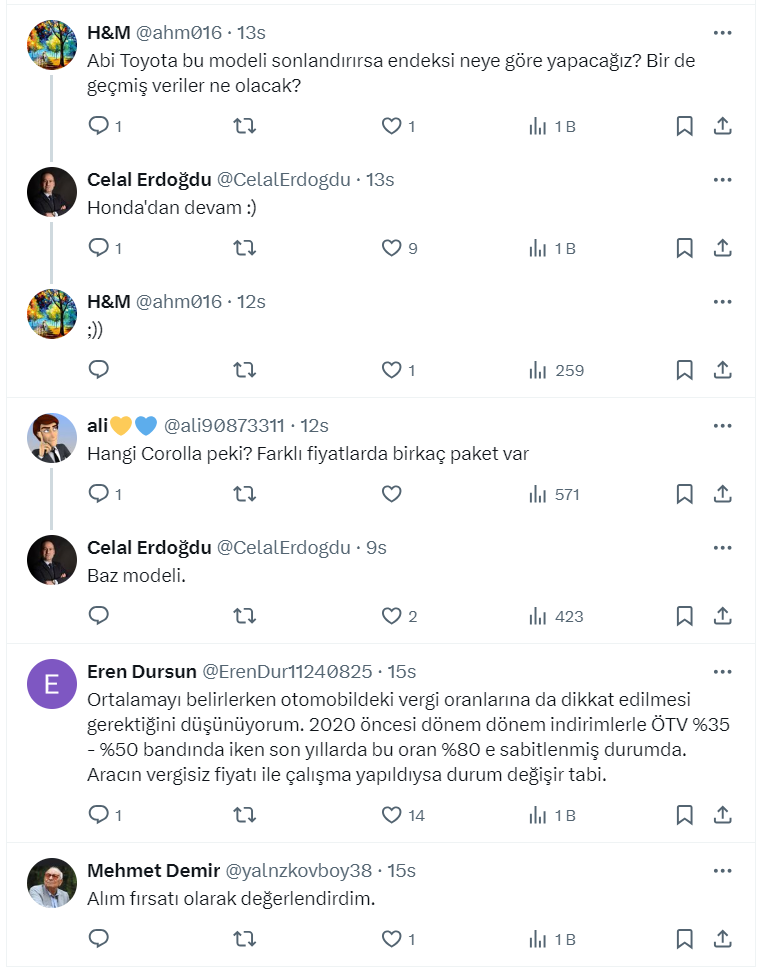
Task: Like Celal Erdoğdu's "Honda'dan devam" reply
Action: (x=392, y=248)
